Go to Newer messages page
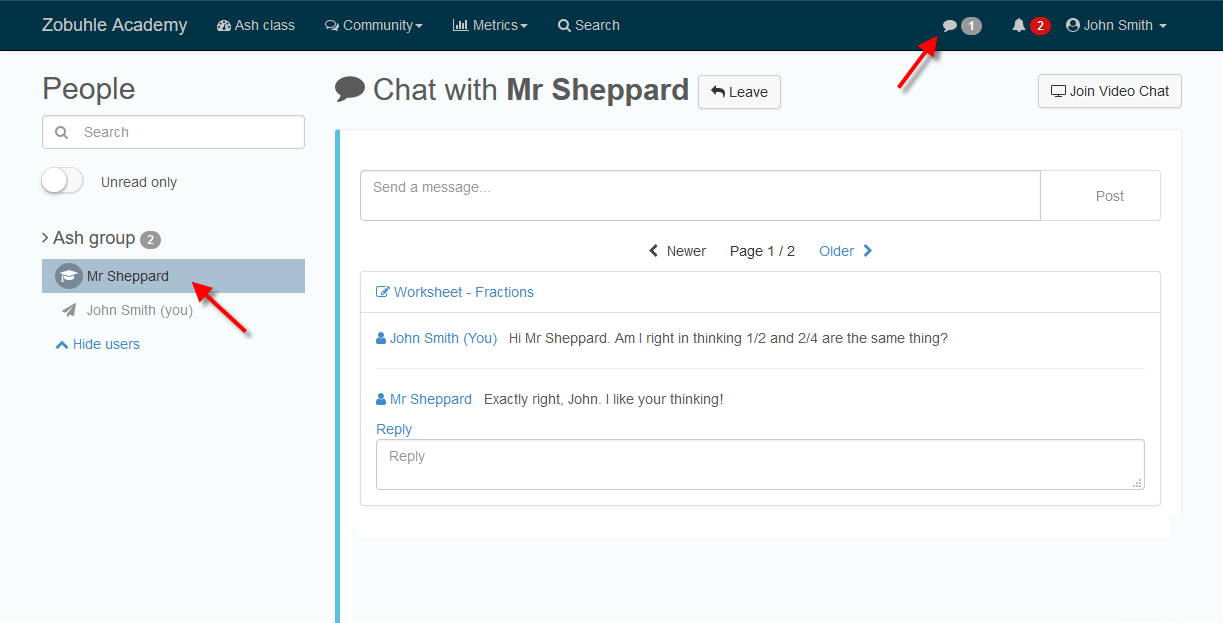 (677, 251)
